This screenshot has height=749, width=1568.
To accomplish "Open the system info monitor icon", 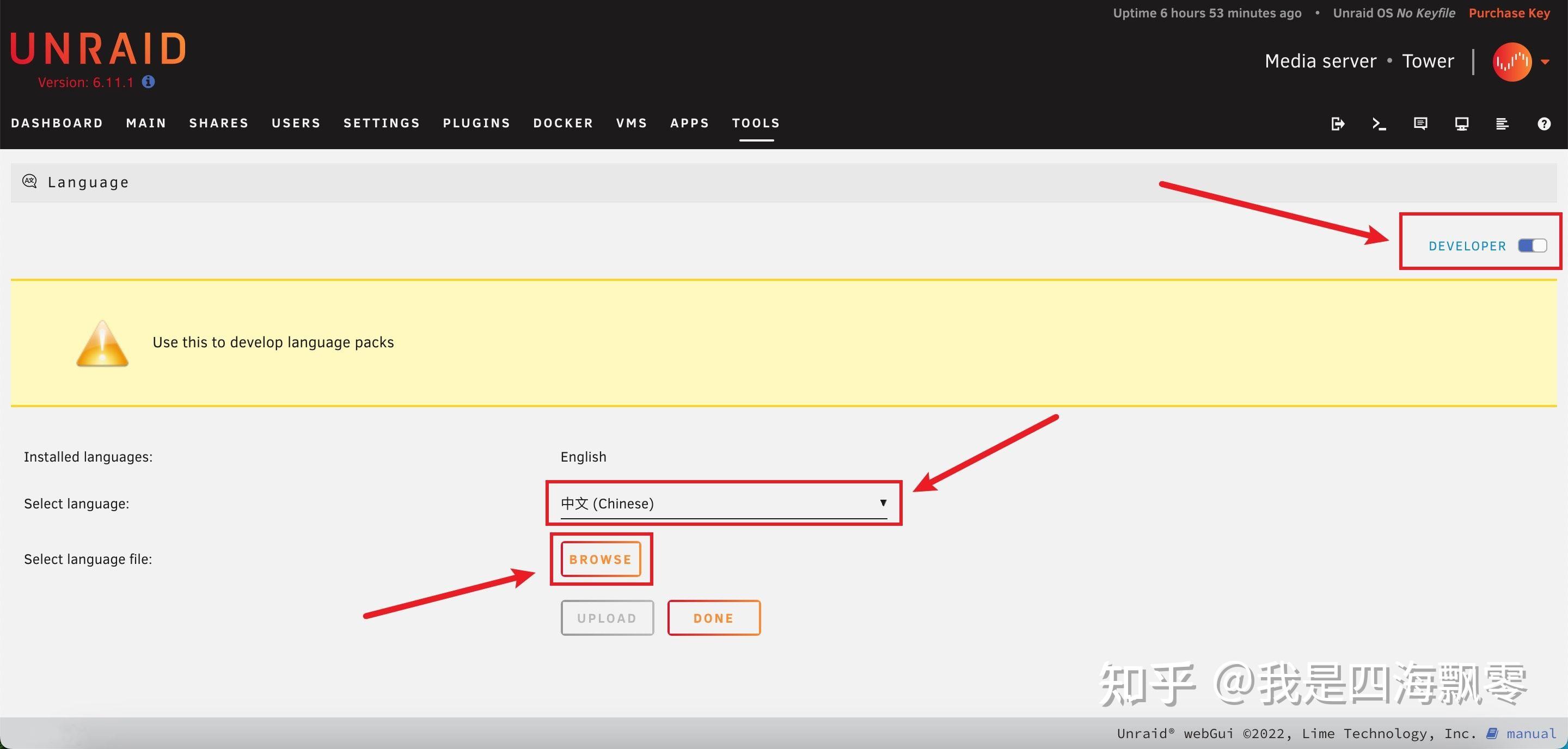I will click(1461, 124).
